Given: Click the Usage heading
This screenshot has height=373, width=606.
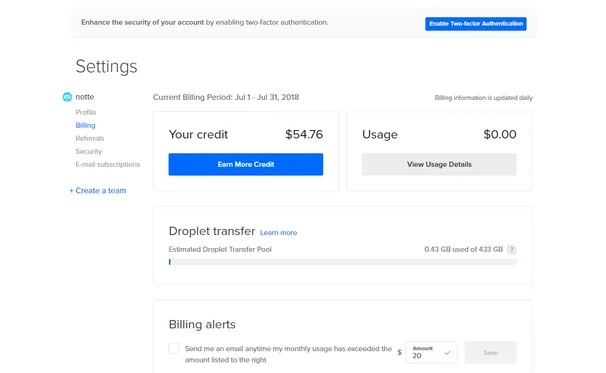Looking at the screenshot, I should click(x=380, y=135).
